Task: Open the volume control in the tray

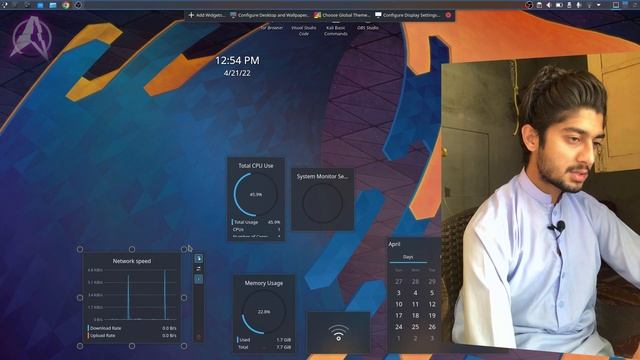Action: 549,5
